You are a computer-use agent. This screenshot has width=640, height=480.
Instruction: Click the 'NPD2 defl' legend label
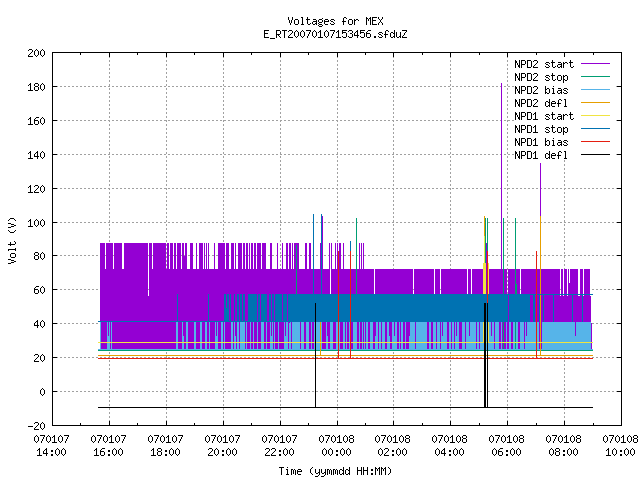tap(541, 103)
